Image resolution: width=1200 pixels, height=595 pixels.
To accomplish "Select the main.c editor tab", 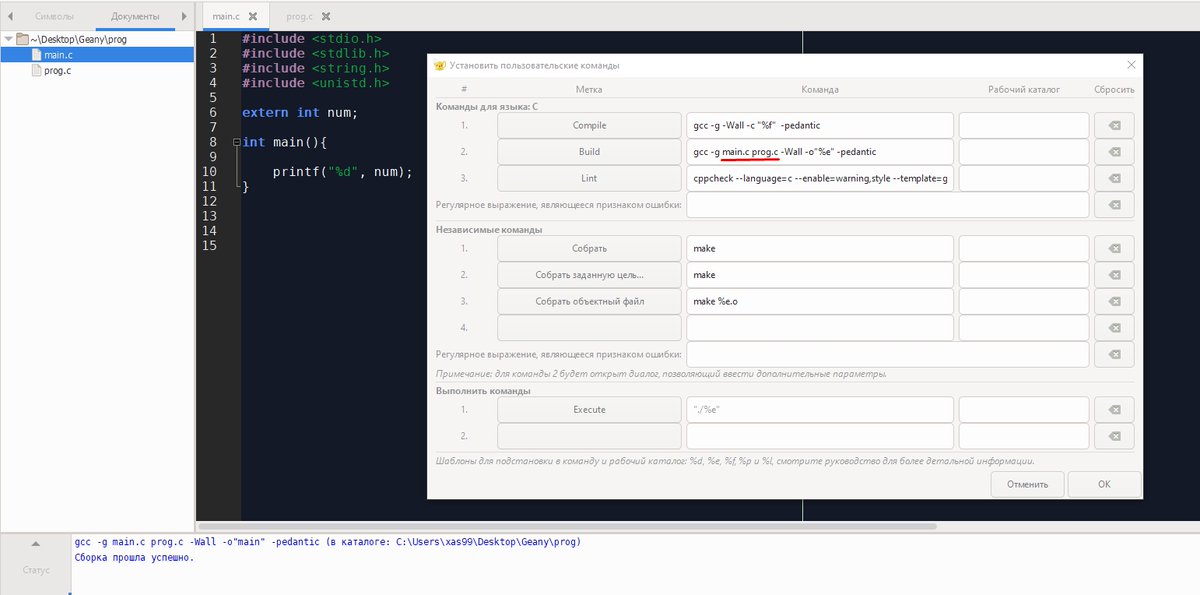I will tap(225, 17).
